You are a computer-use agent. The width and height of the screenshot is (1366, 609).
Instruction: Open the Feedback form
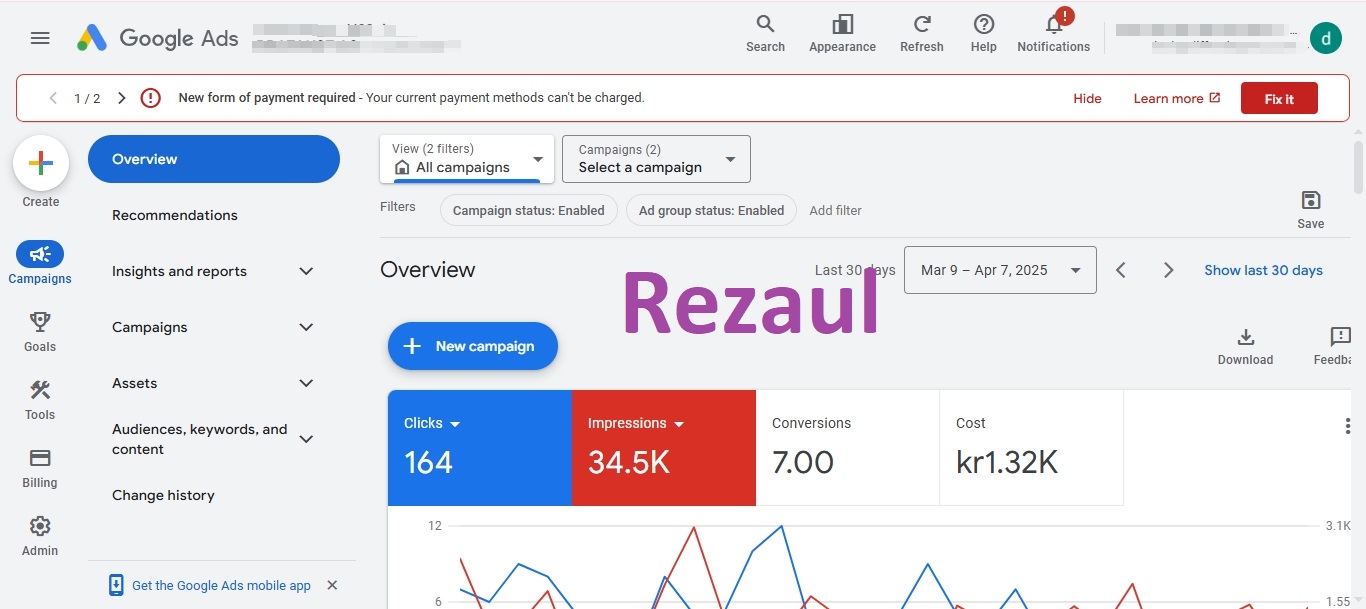(x=1334, y=346)
